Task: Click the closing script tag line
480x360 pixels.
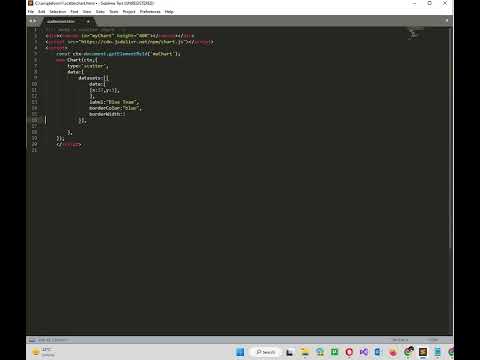Action: pos(69,144)
